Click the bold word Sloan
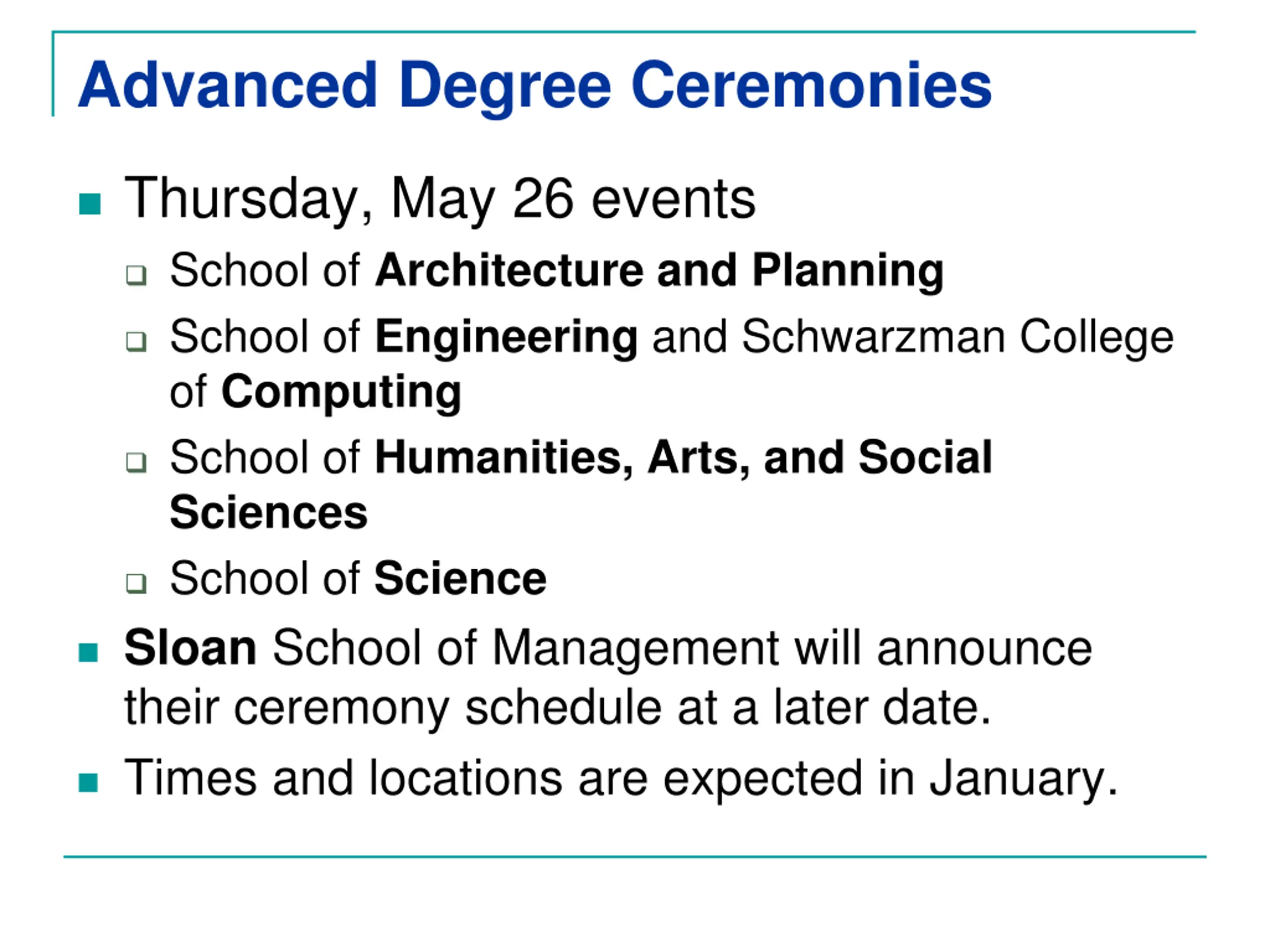The image size is (1270, 952). pos(190,648)
